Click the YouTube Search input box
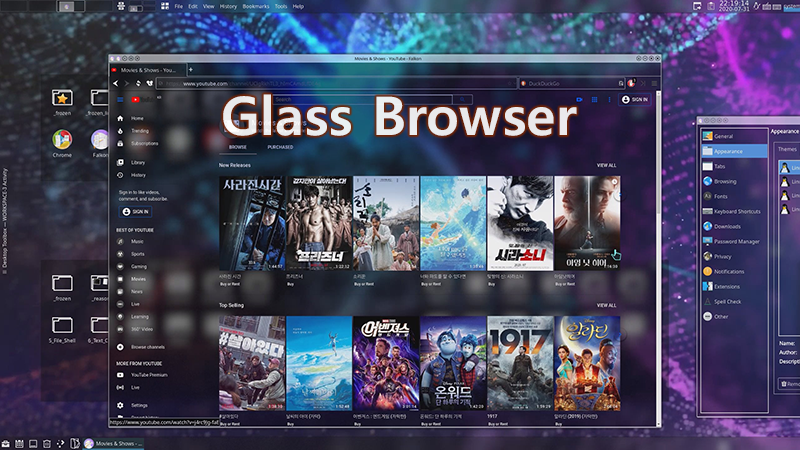 363,99
